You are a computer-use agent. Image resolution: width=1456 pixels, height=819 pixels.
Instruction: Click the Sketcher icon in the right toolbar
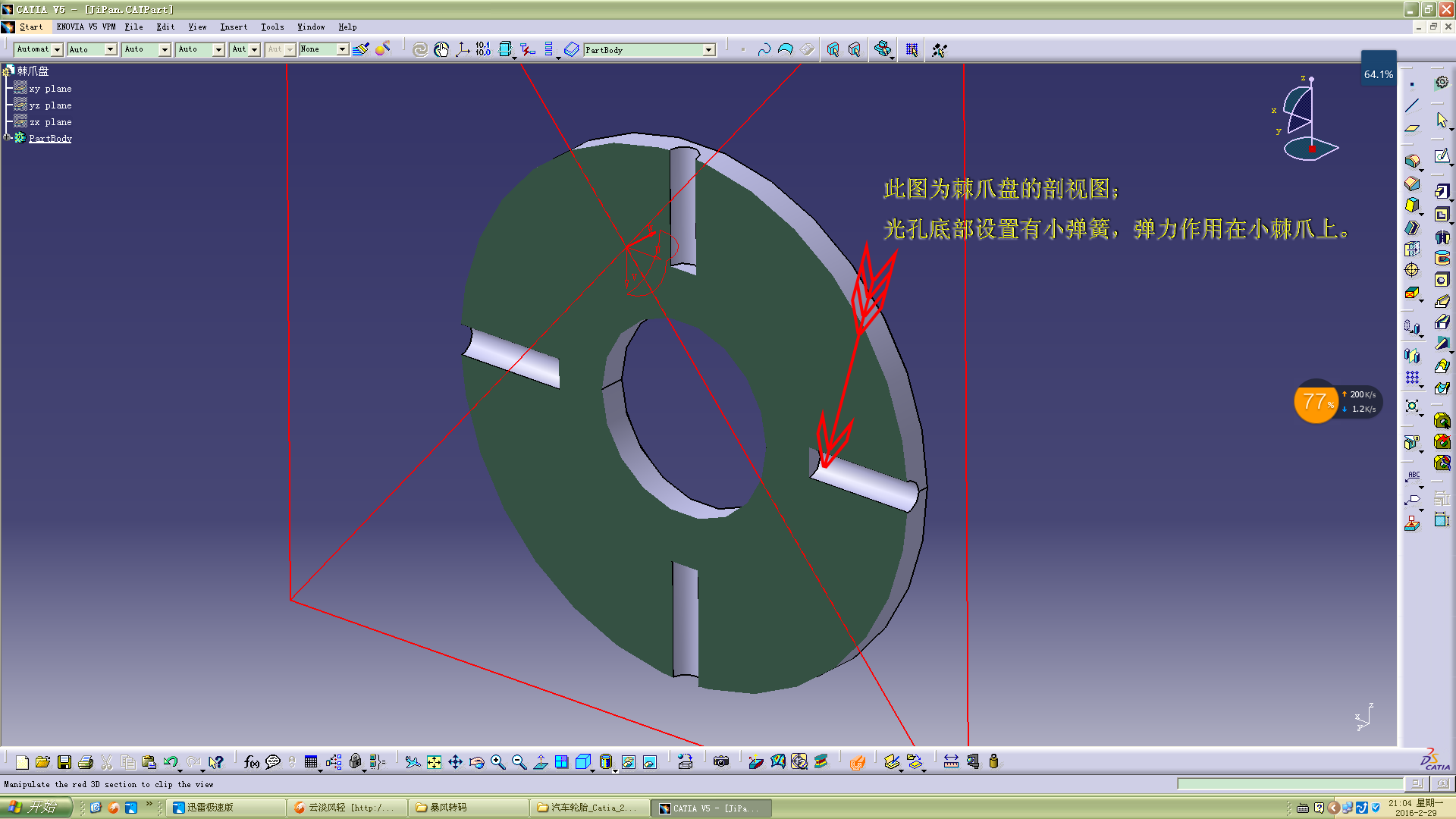click(1442, 156)
